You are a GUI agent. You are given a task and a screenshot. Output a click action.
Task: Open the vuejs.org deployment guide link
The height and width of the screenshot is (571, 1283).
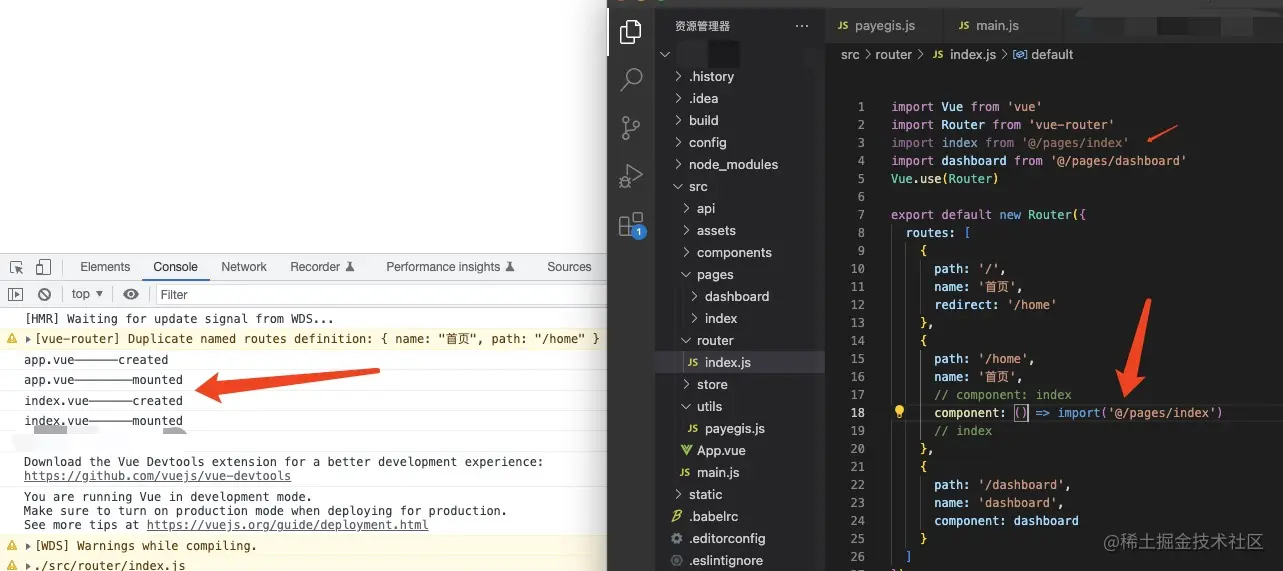click(x=287, y=524)
